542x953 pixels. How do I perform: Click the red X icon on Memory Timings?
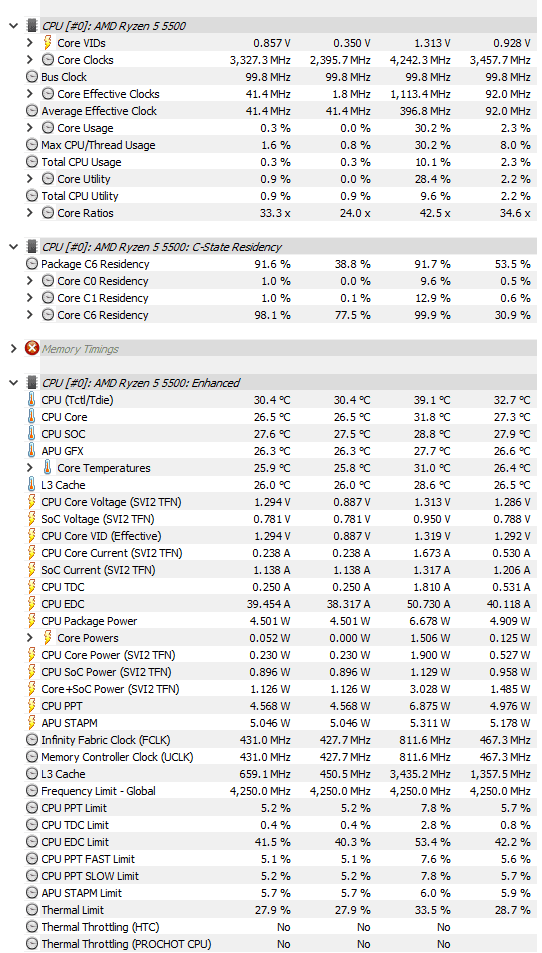click(32, 349)
